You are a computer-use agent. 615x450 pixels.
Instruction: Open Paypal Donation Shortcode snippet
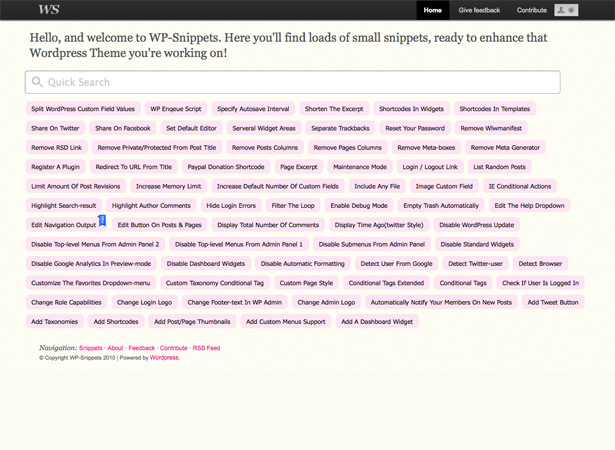pos(226,166)
